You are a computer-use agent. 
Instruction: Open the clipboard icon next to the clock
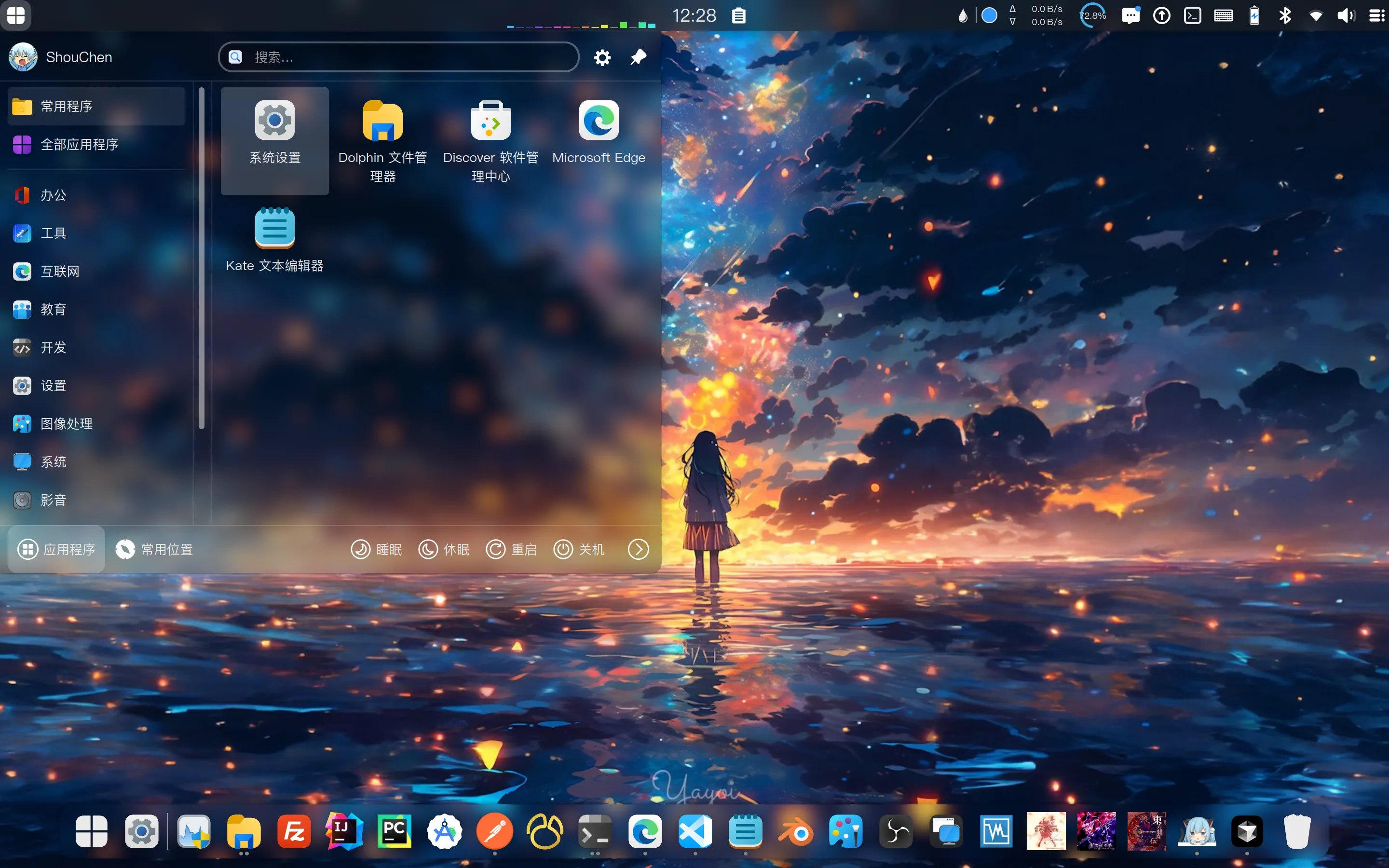(739, 15)
